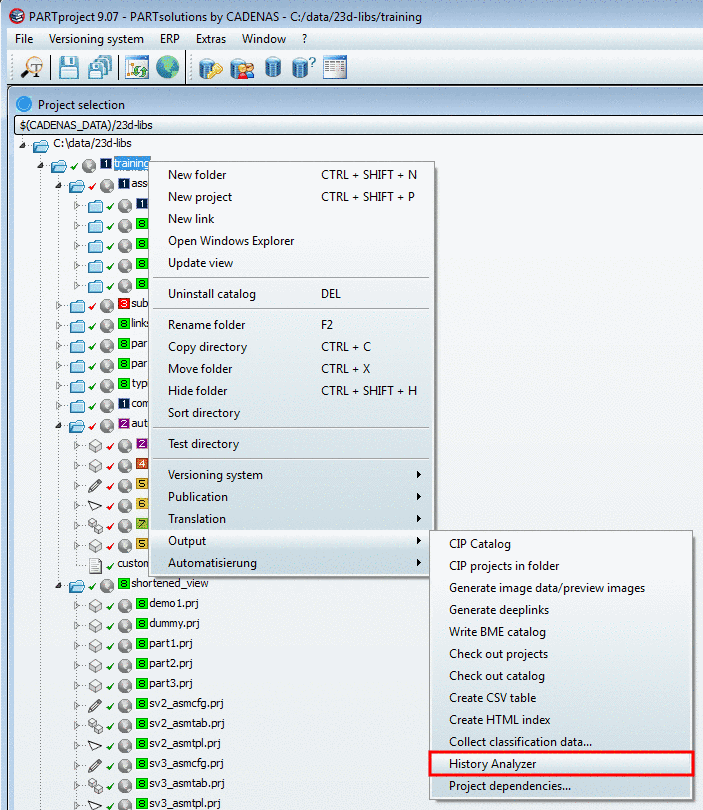Click the table window toolbar icon
The height and width of the screenshot is (810, 703).
335,67
